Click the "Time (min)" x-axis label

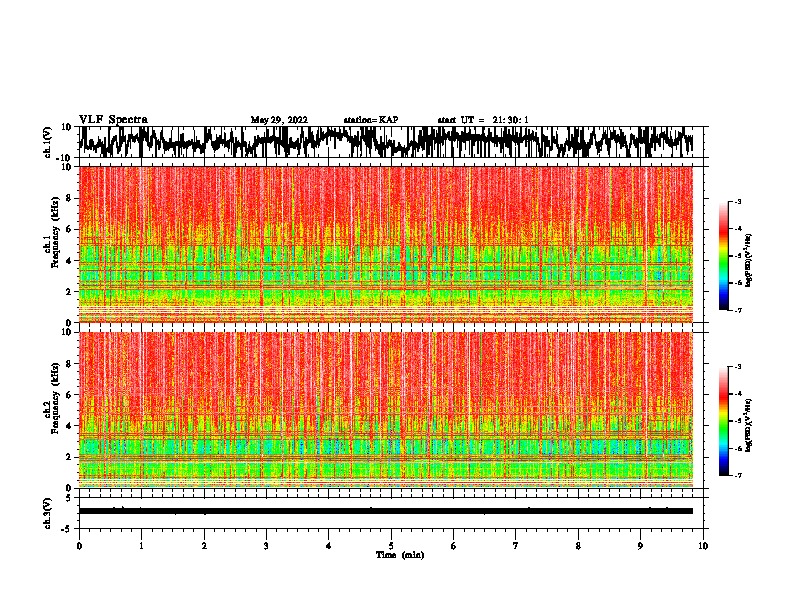coord(400,555)
